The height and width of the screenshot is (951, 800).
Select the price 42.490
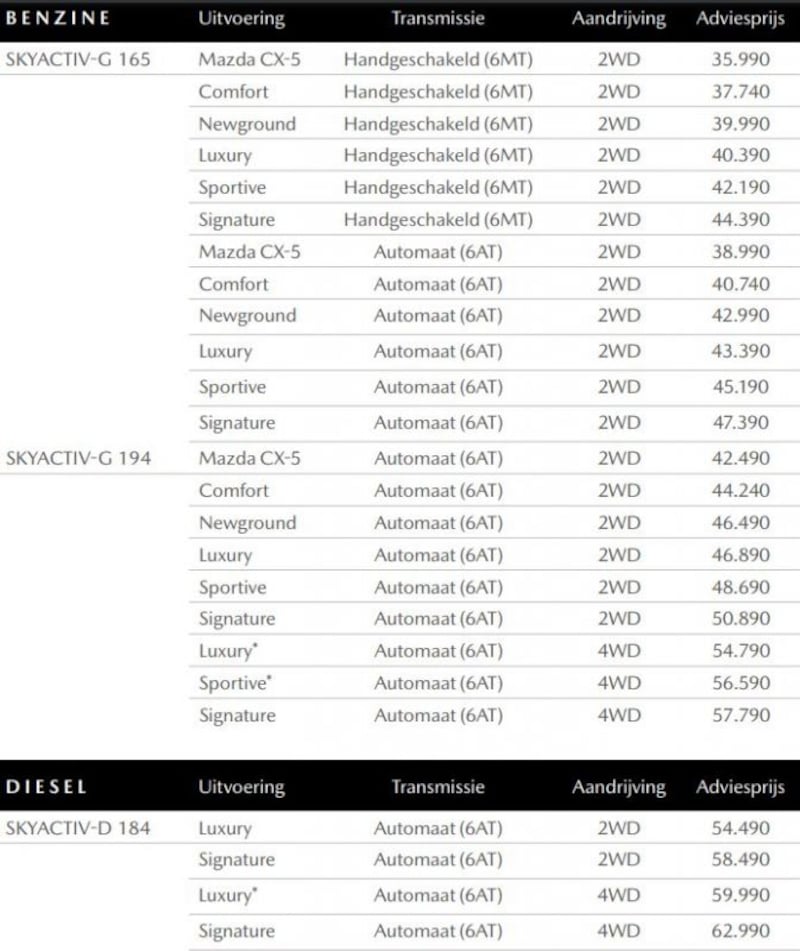point(741,459)
